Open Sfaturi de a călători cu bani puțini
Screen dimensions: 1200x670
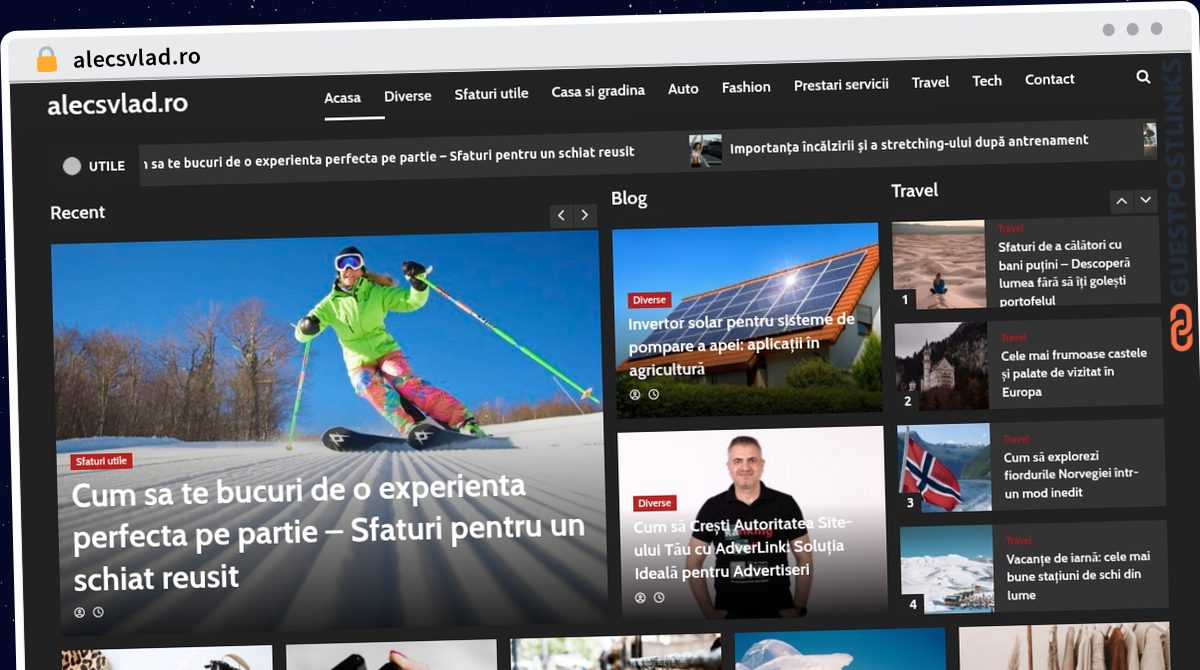tap(1063, 272)
